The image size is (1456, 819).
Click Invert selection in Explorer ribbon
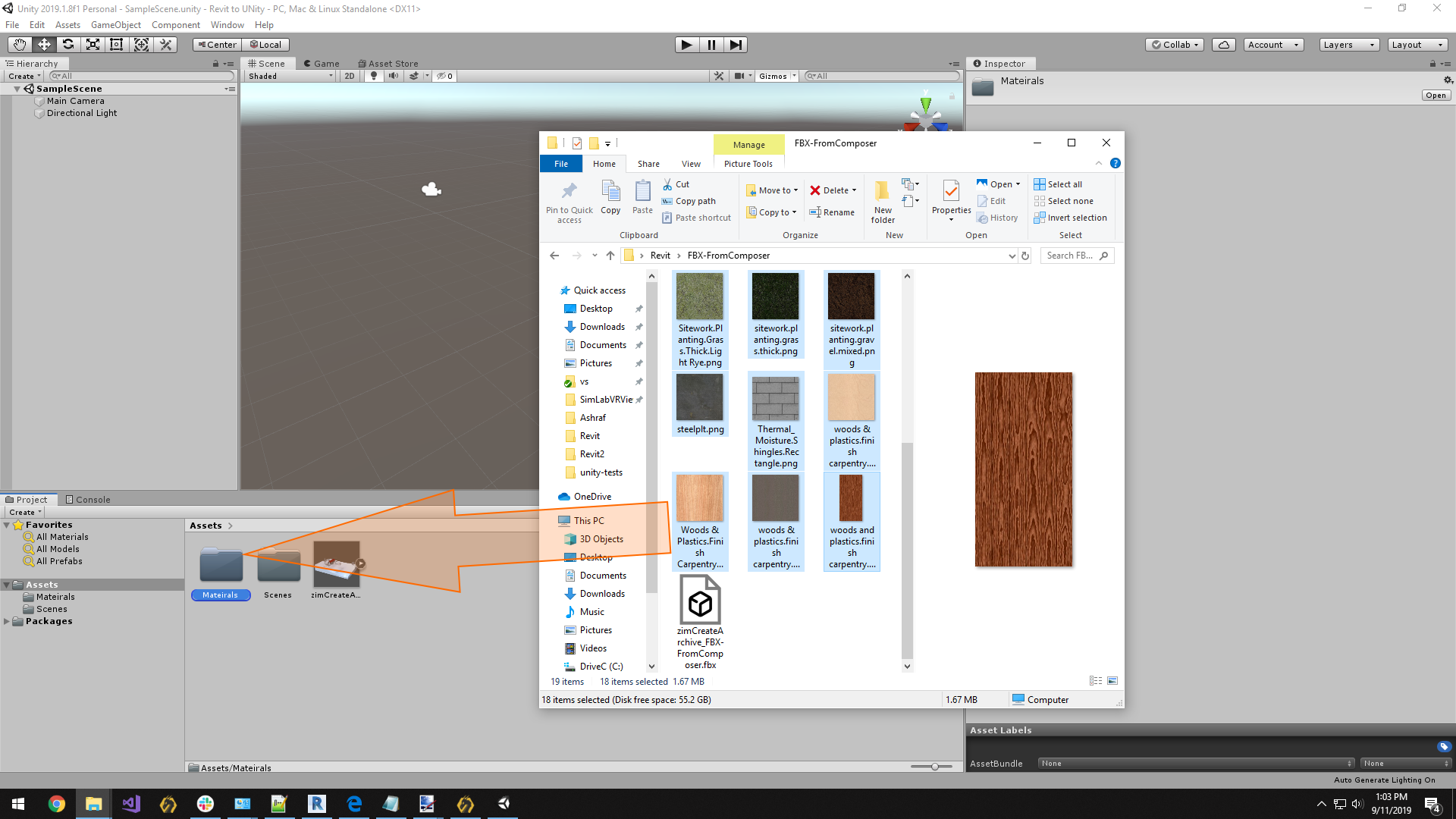coord(1070,218)
